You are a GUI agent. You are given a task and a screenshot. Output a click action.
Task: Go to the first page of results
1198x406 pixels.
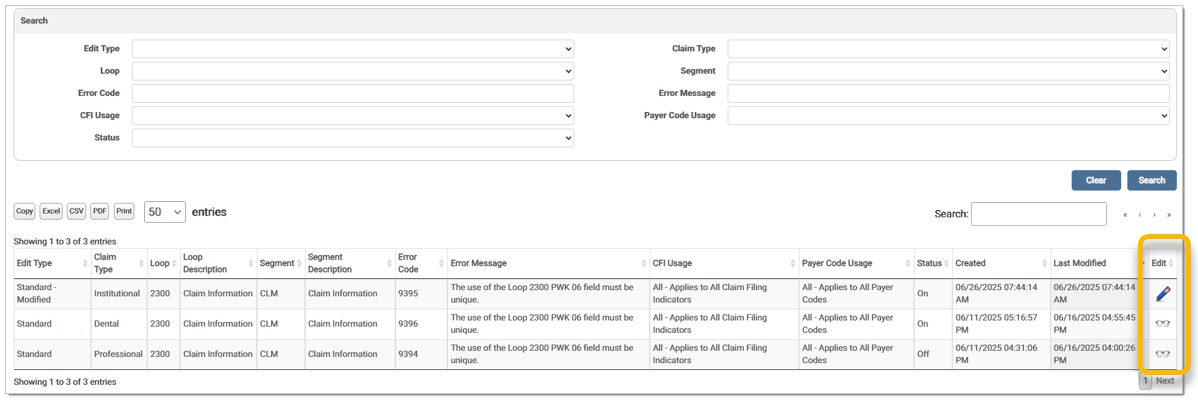pos(1125,214)
